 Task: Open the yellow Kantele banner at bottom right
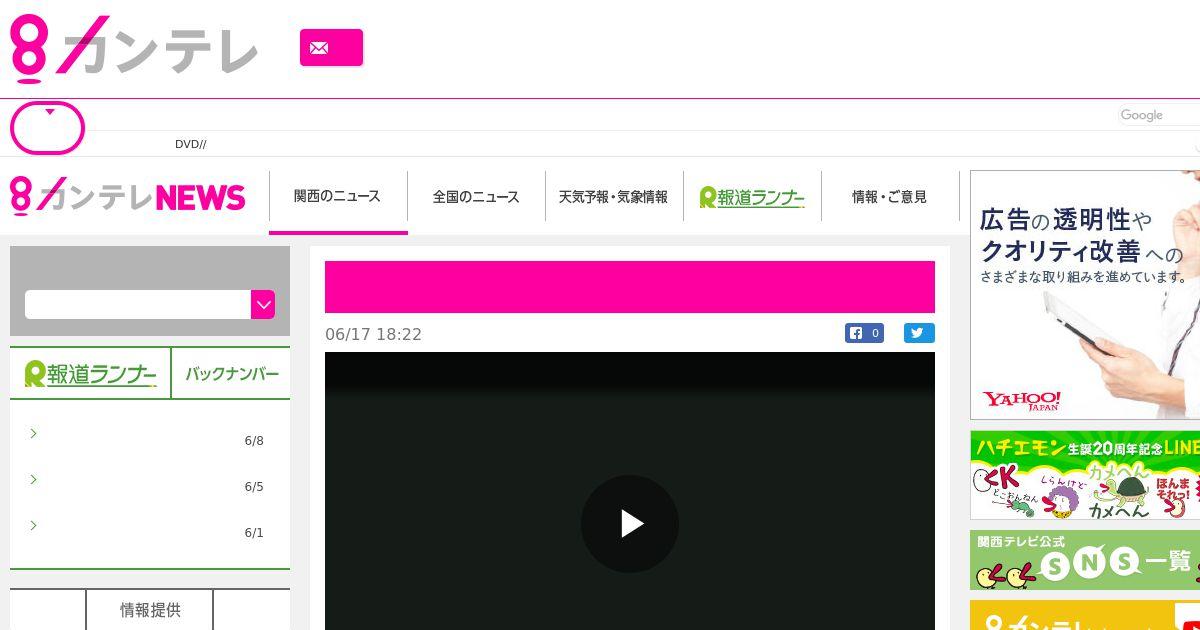[x=1085, y=615]
